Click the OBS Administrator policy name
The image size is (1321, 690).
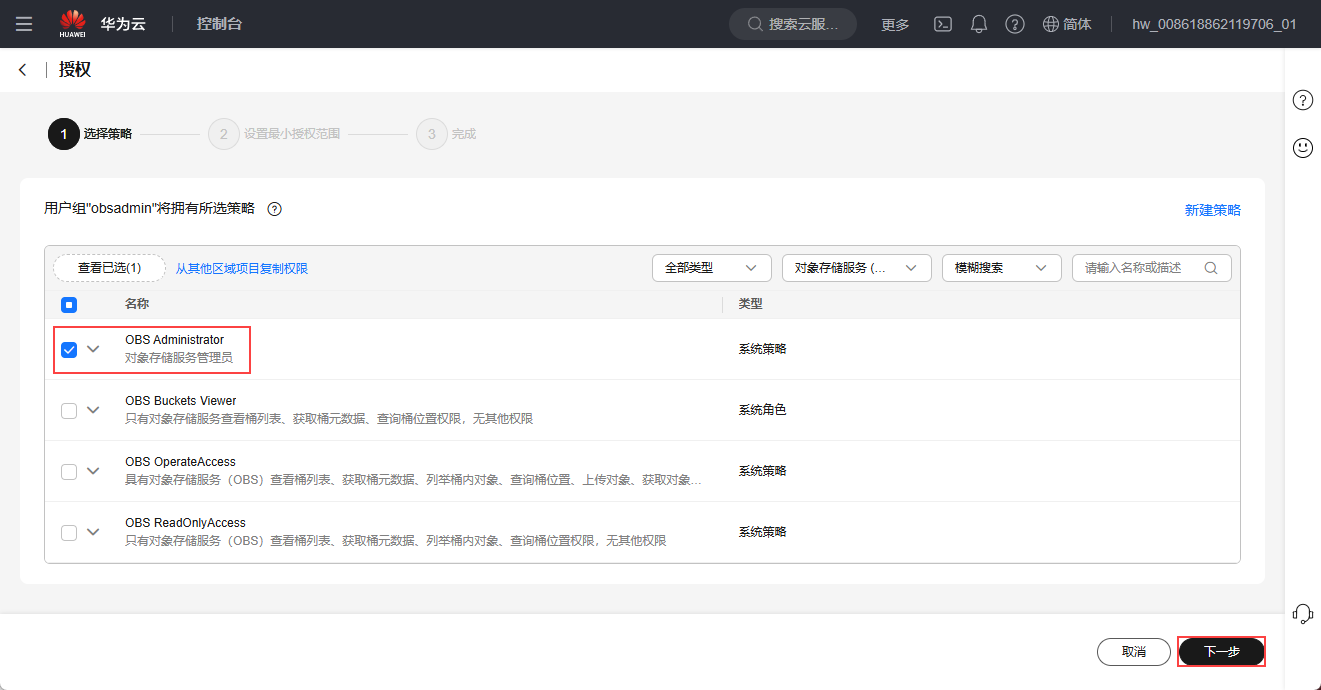pyautogui.click(x=174, y=340)
